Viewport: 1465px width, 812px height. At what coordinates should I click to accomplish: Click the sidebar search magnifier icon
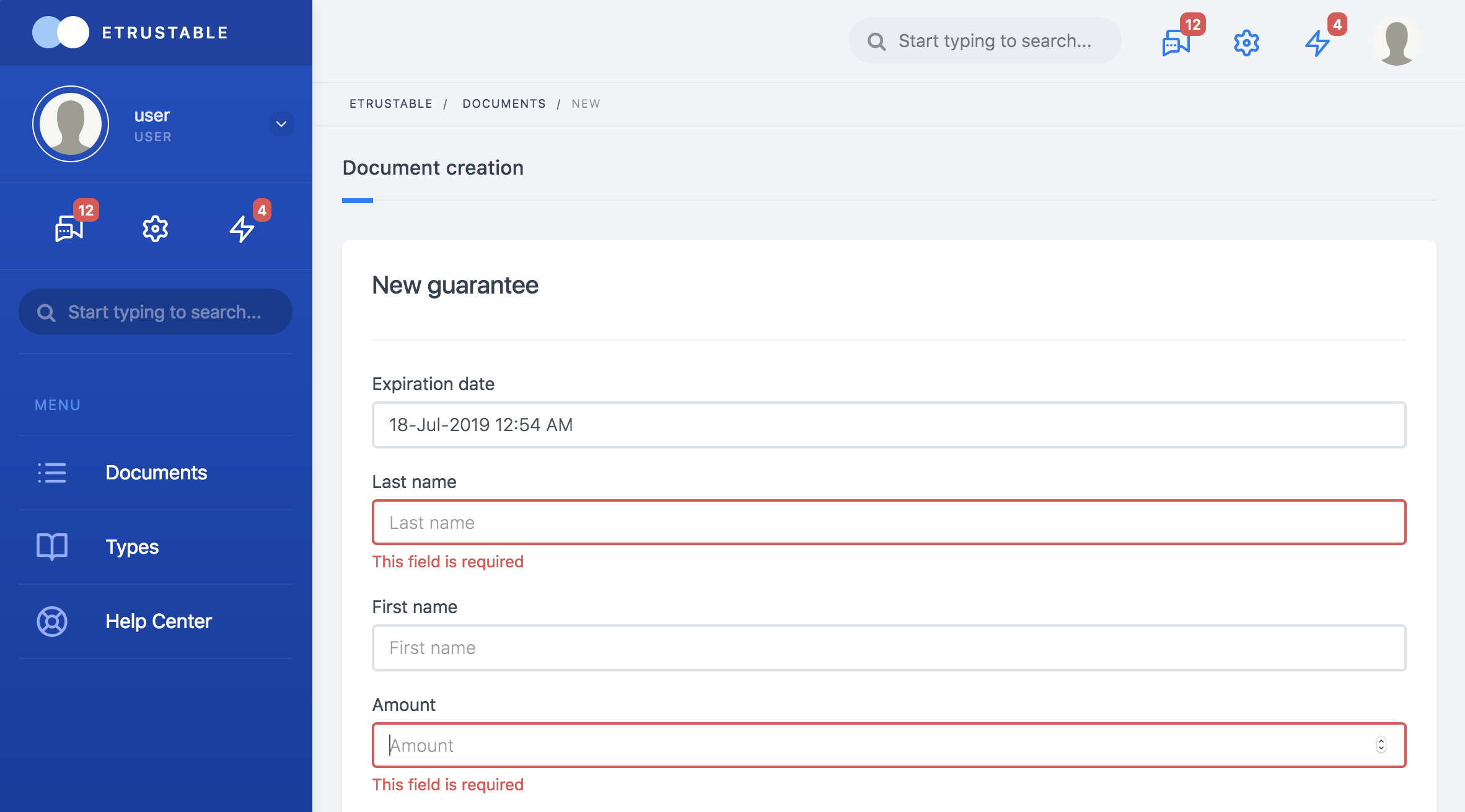(46, 312)
